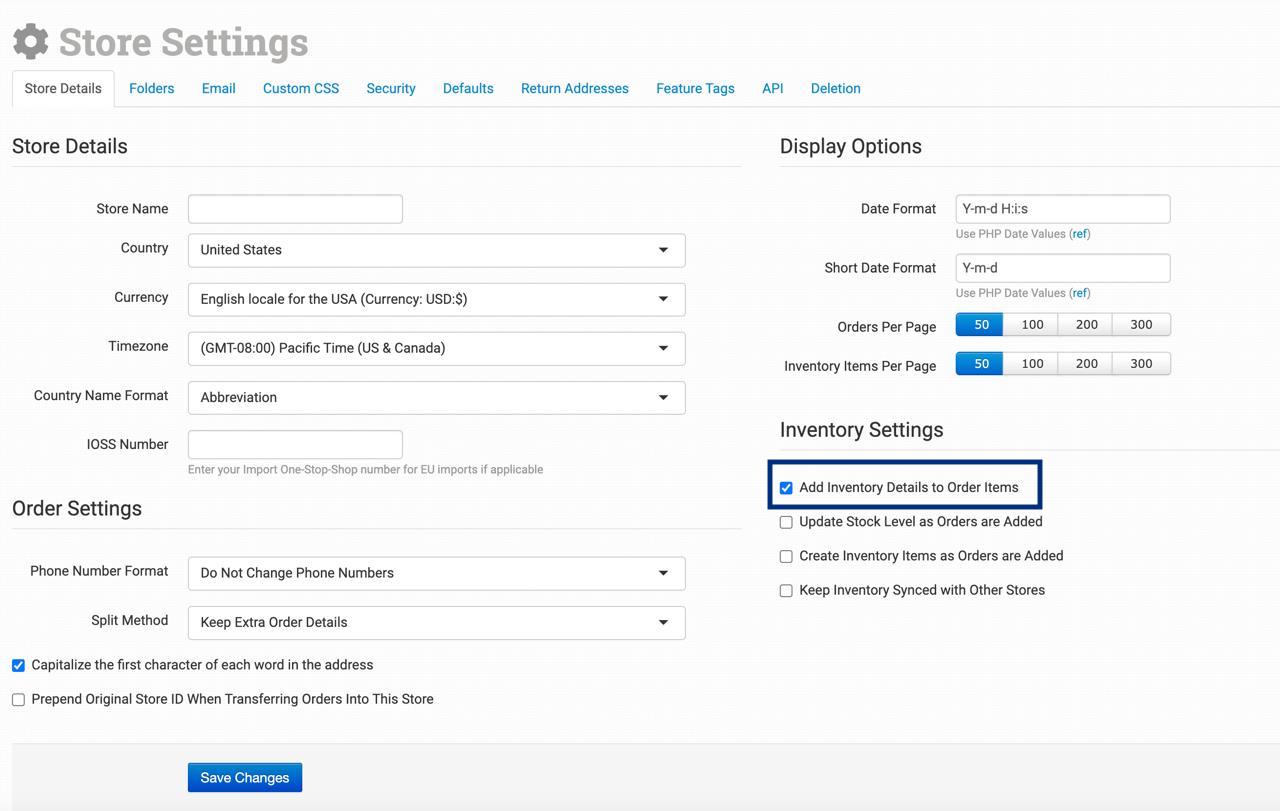Viewport: 1280px width, 811px height.
Task: Set Orders Per Page to 200
Action: (x=1087, y=325)
